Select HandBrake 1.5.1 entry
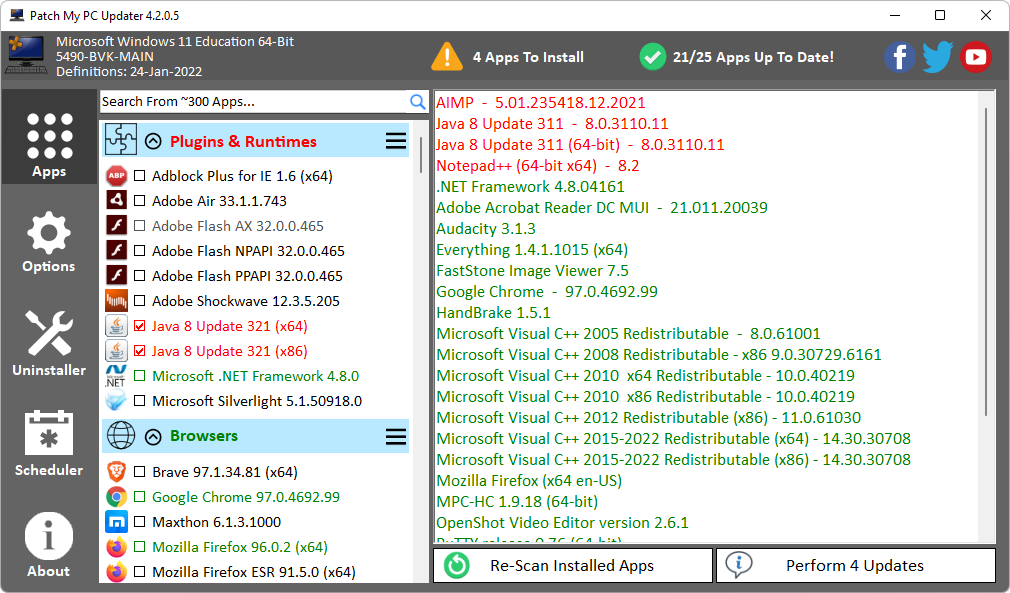 (493, 313)
